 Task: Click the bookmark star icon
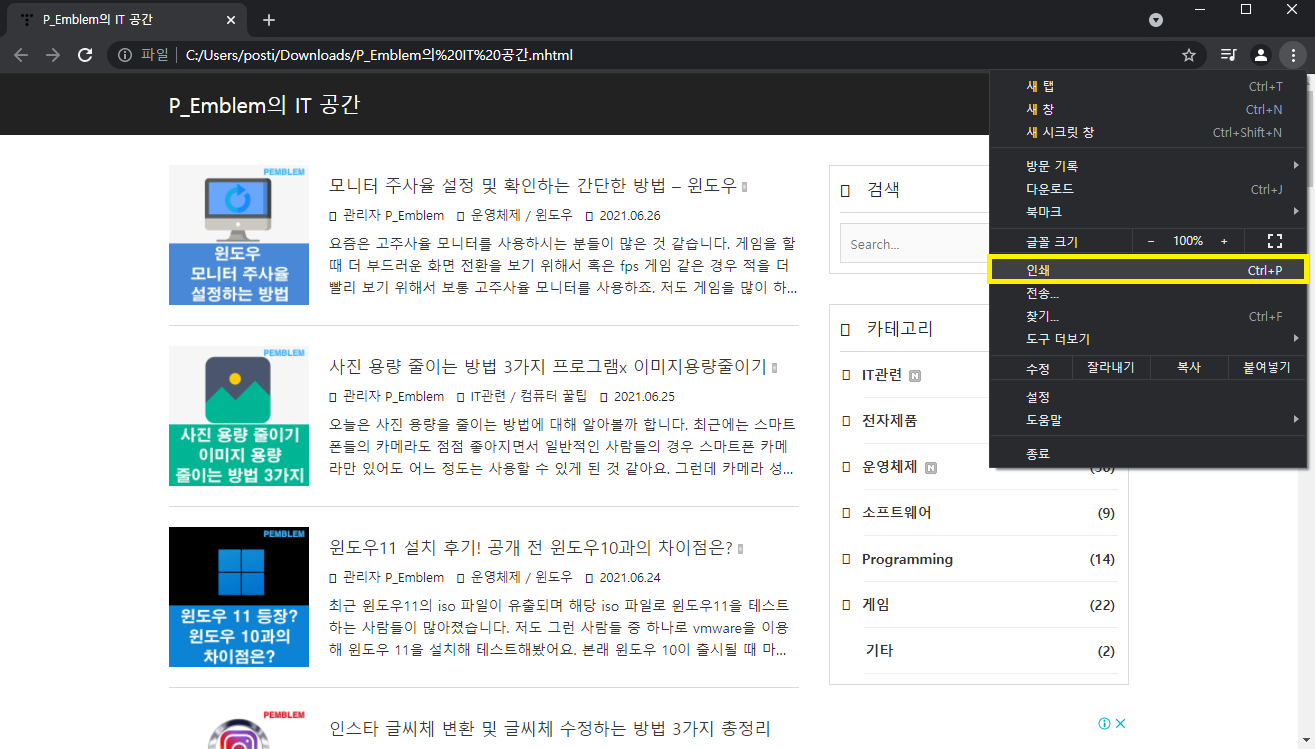click(1189, 55)
